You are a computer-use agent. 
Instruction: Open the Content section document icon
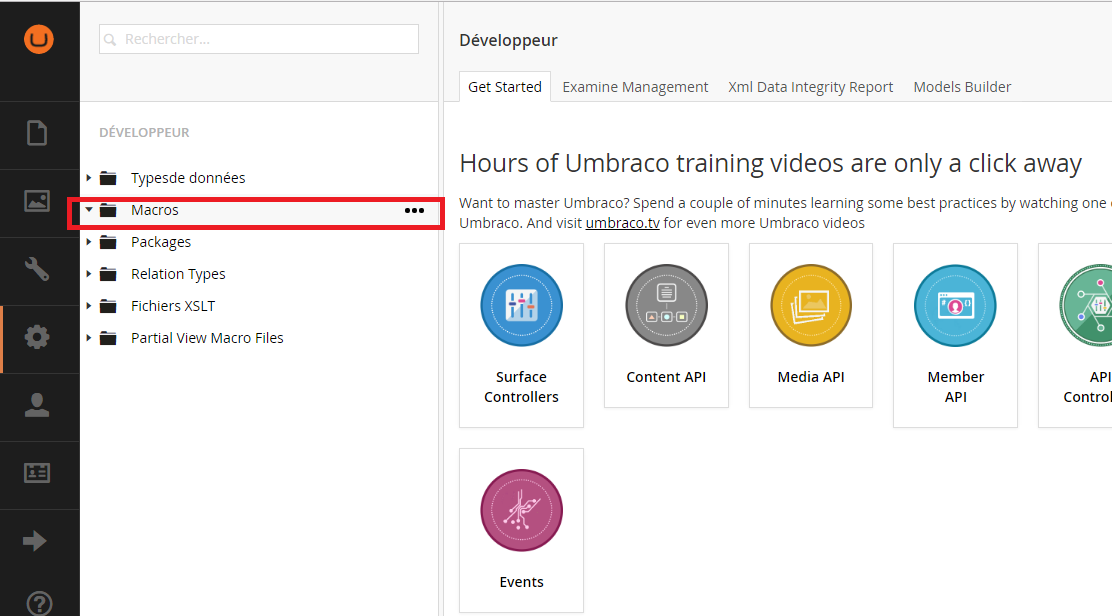pyautogui.click(x=37, y=133)
